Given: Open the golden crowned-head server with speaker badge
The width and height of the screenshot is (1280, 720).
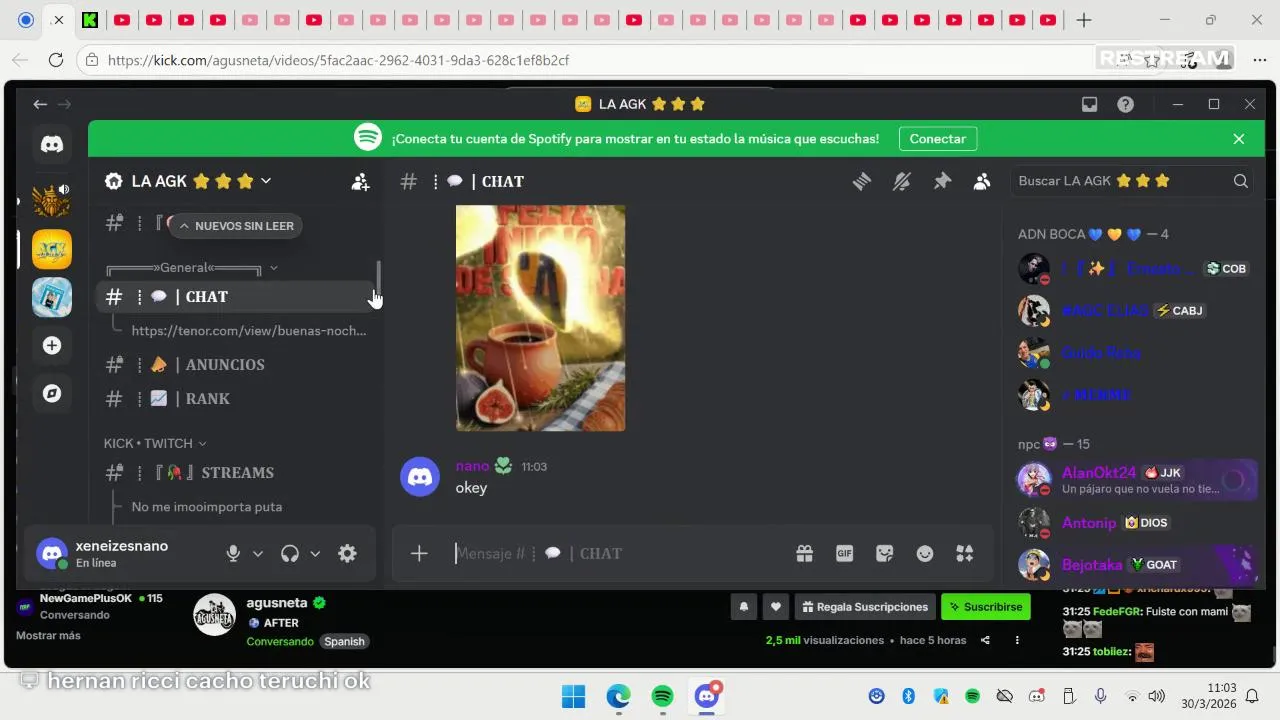Looking at the screenshot, I should 52,202.
